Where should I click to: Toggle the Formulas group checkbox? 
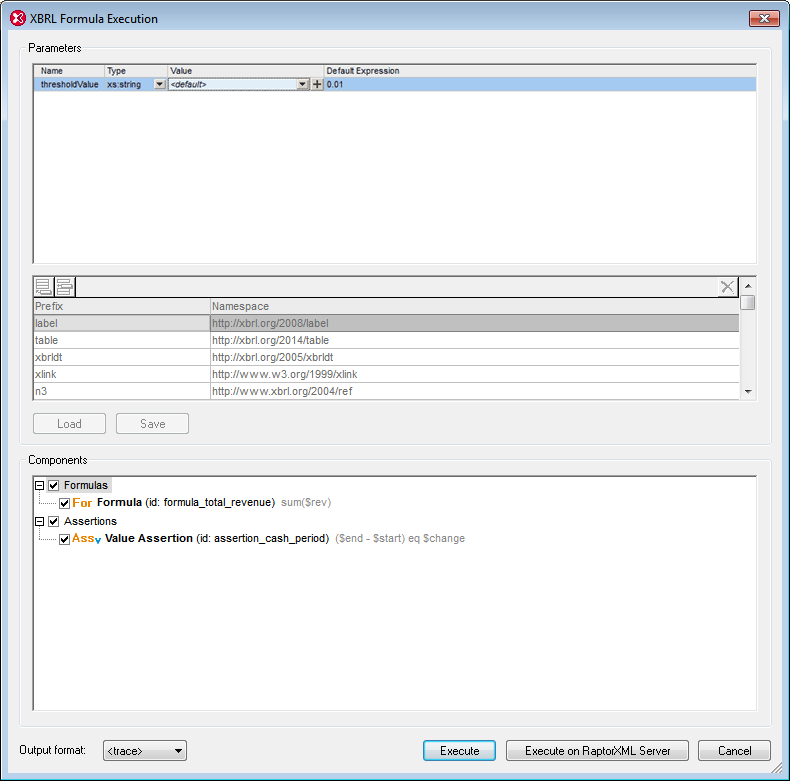coord(54,486)
